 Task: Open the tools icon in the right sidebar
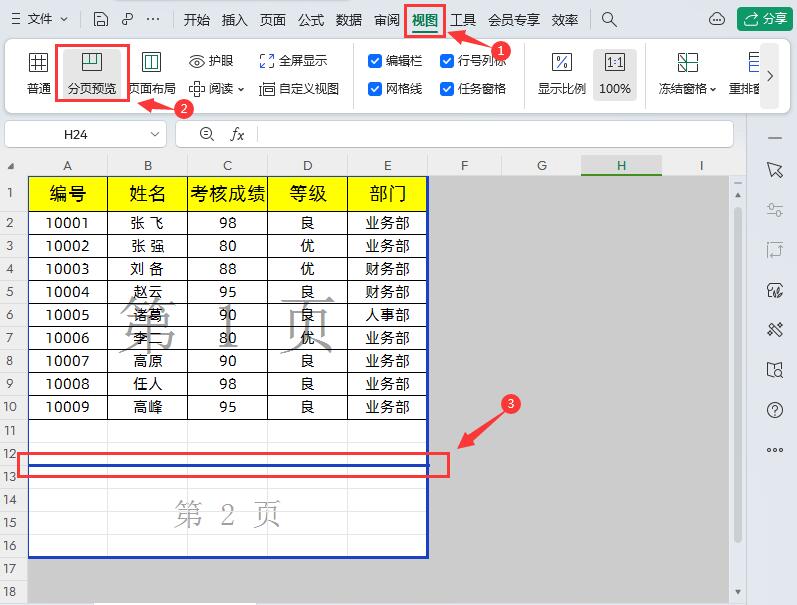click(x=775, y=329)
